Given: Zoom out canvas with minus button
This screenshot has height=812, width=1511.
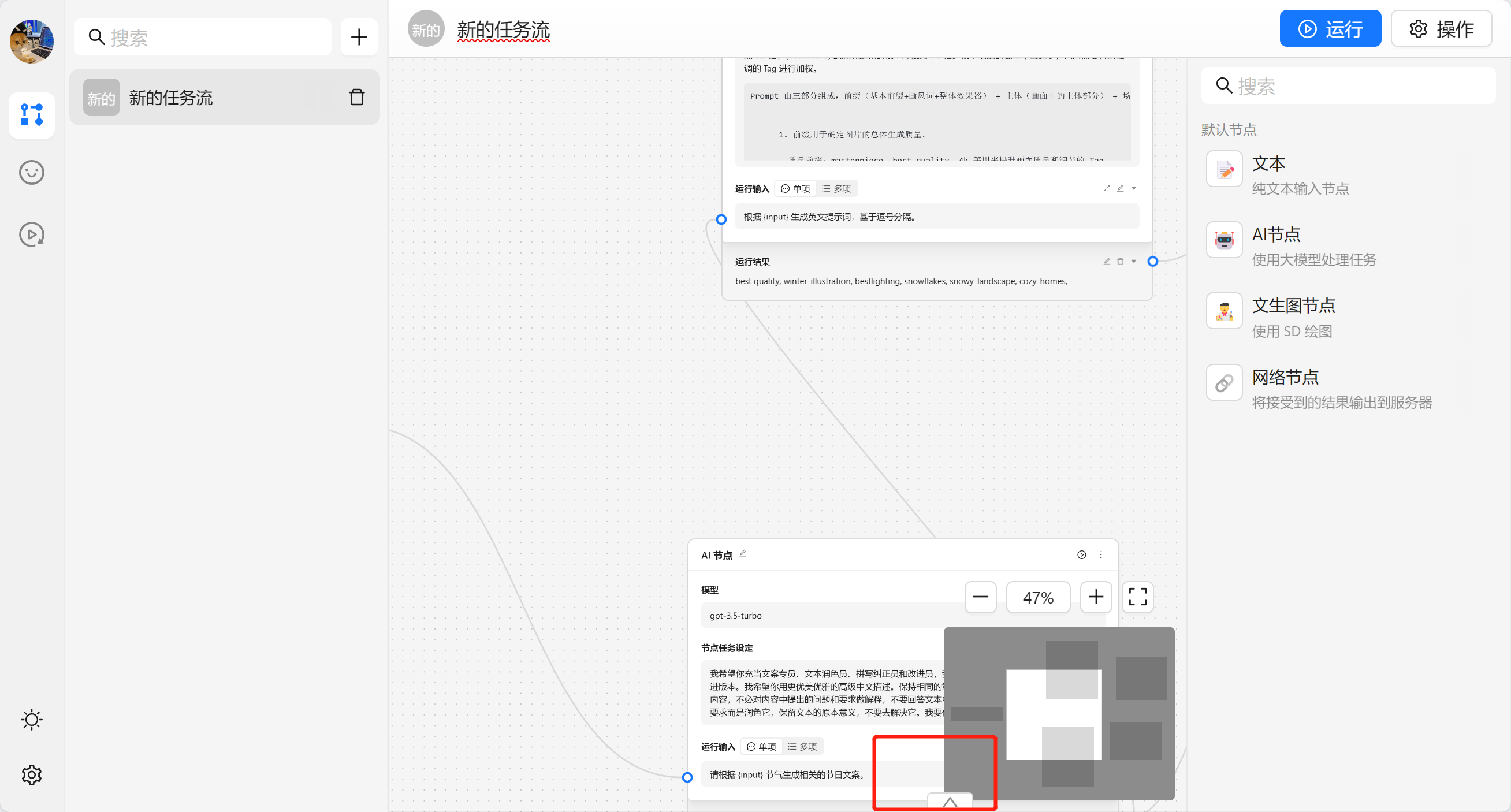Looking at the screenshot, I should pyautogui.click(x=980, y=597).
